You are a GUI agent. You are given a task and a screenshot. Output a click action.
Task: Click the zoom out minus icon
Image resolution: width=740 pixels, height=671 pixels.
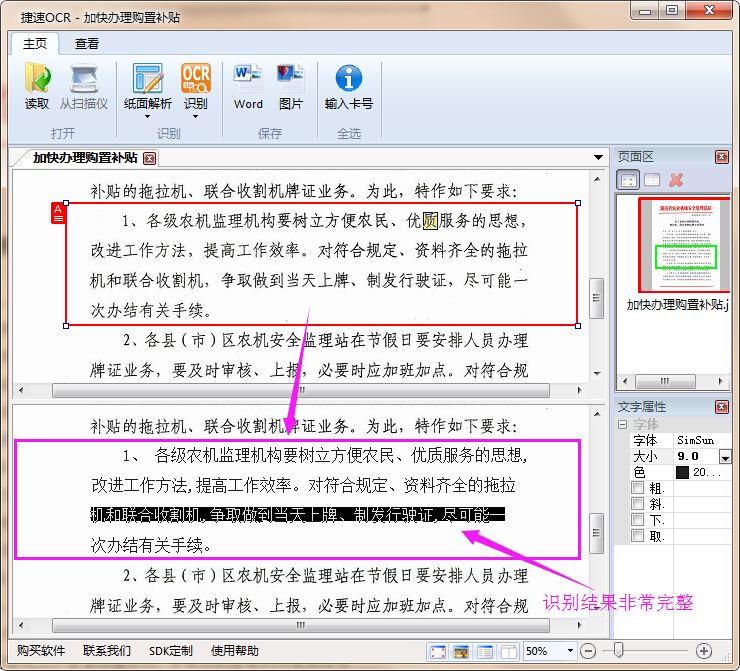pos(588,652)
